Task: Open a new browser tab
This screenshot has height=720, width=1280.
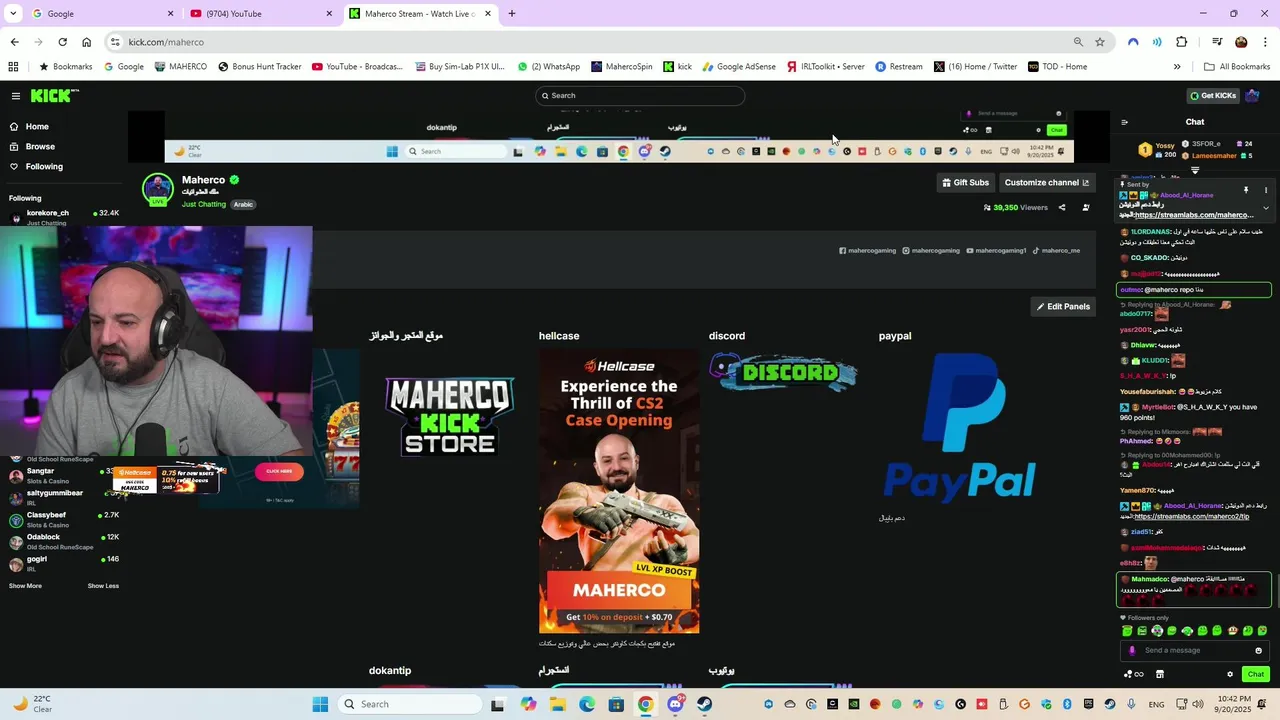Action: tap(511, 14)
